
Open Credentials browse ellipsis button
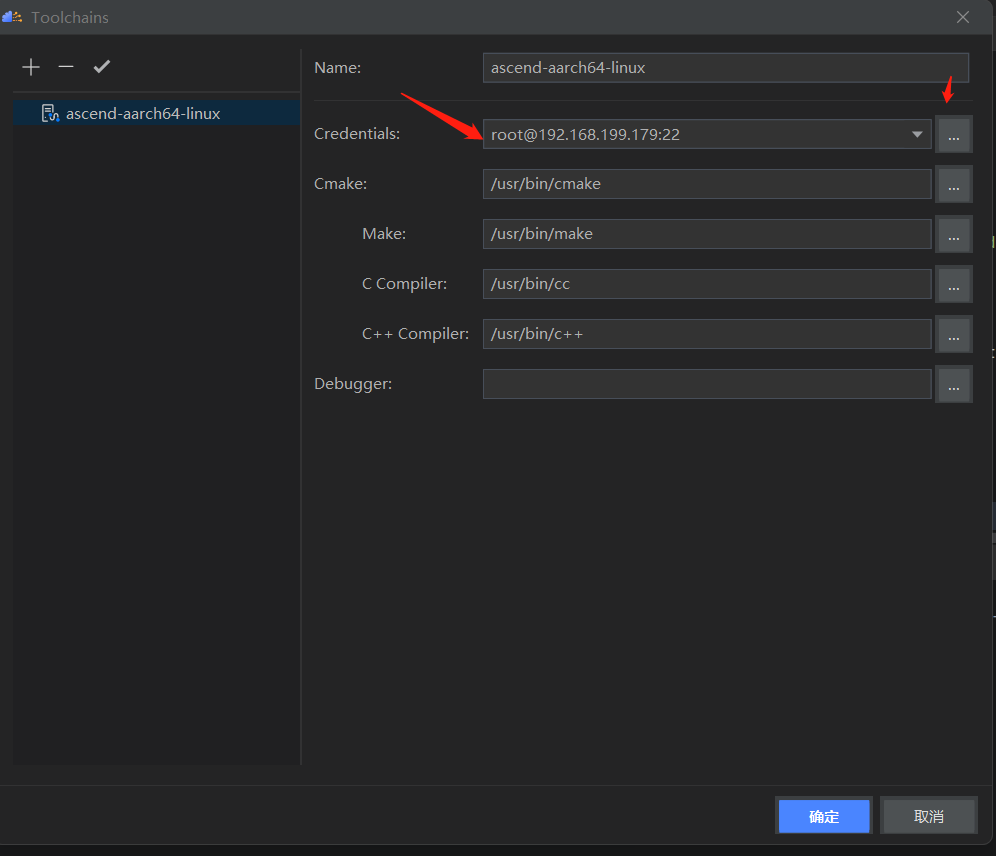[x=953, y=134]
